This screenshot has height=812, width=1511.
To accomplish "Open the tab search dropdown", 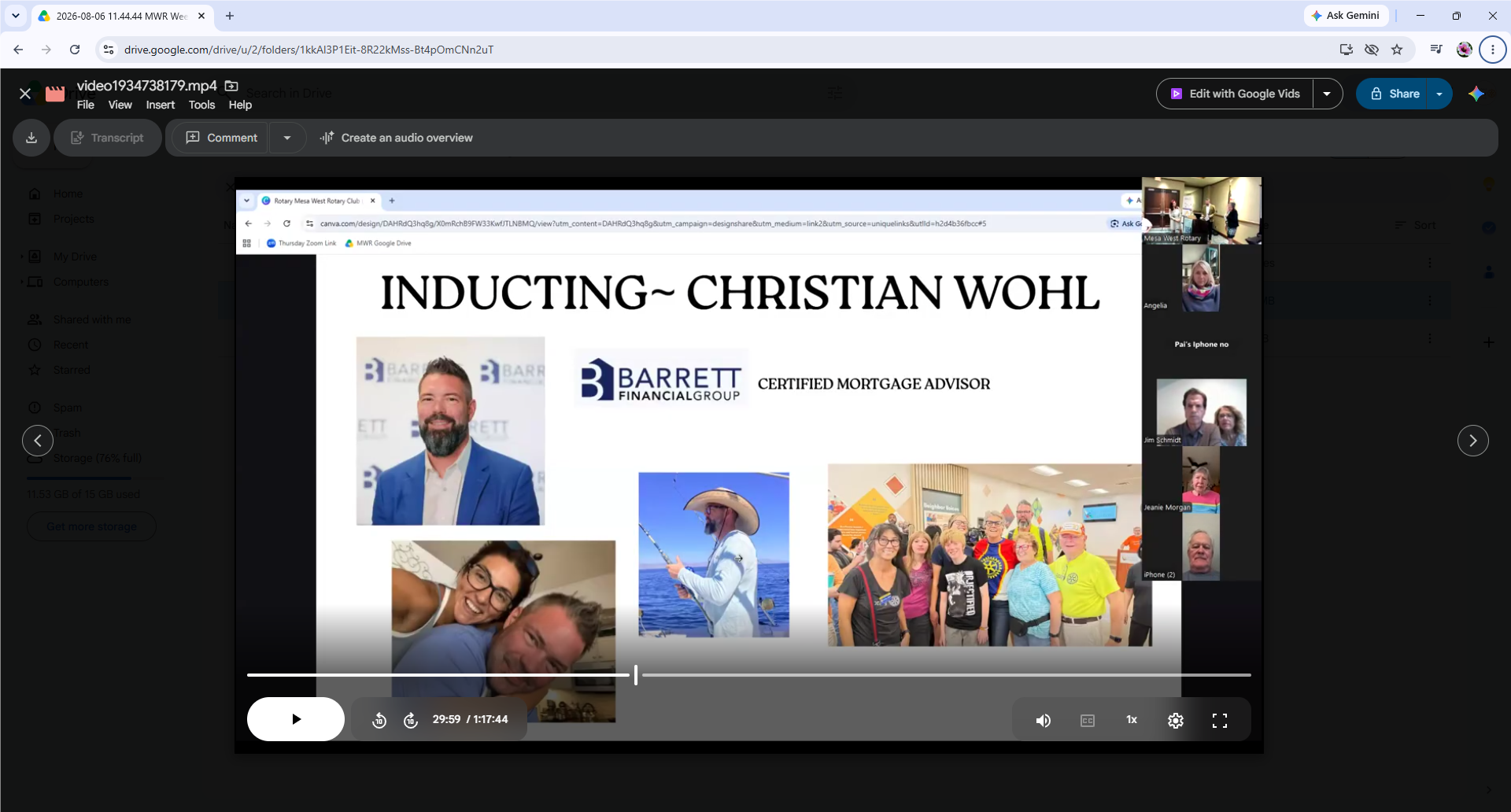I will pos(15,16).
